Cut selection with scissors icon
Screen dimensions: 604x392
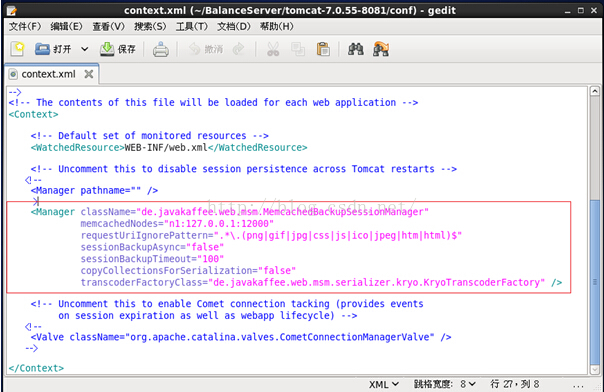click(273, 49)
